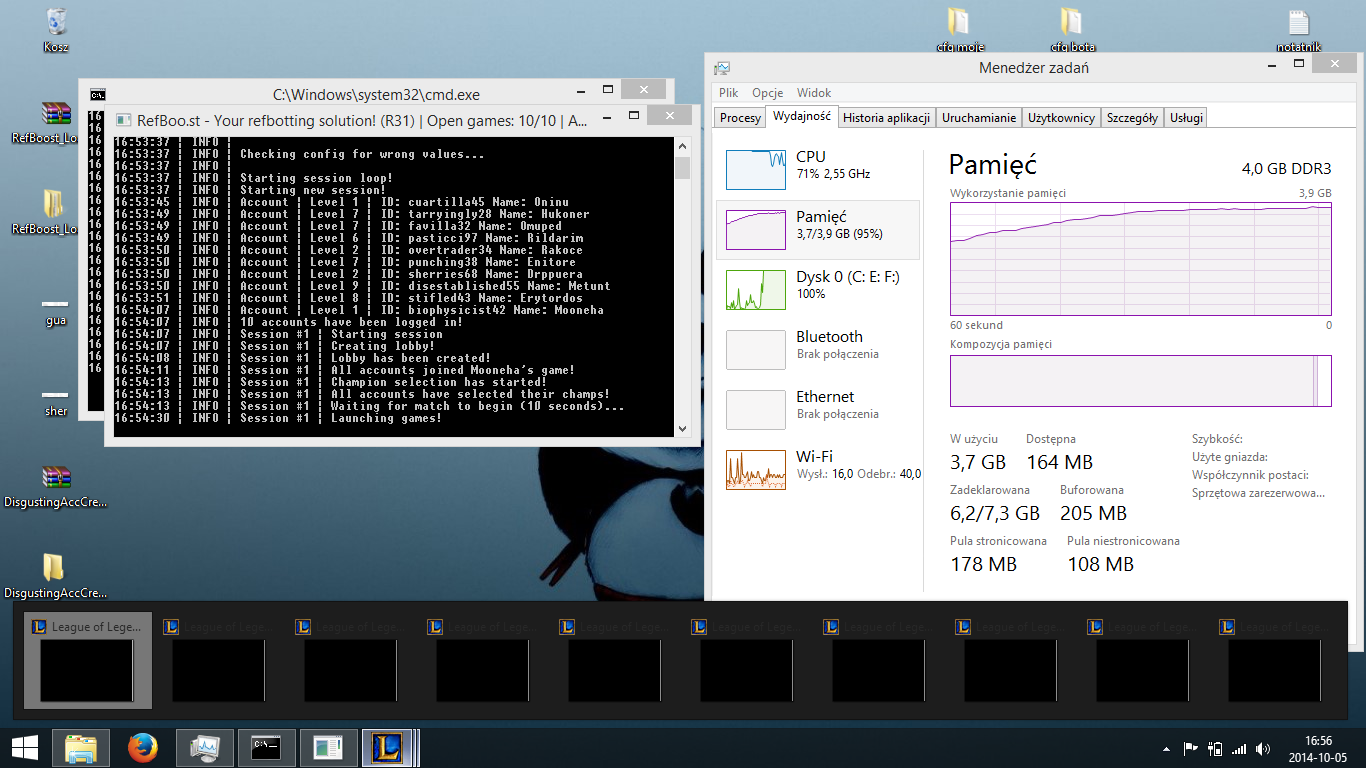Switch to the Szczegóły tab
1366x768 pixels.
[1132, 118]
